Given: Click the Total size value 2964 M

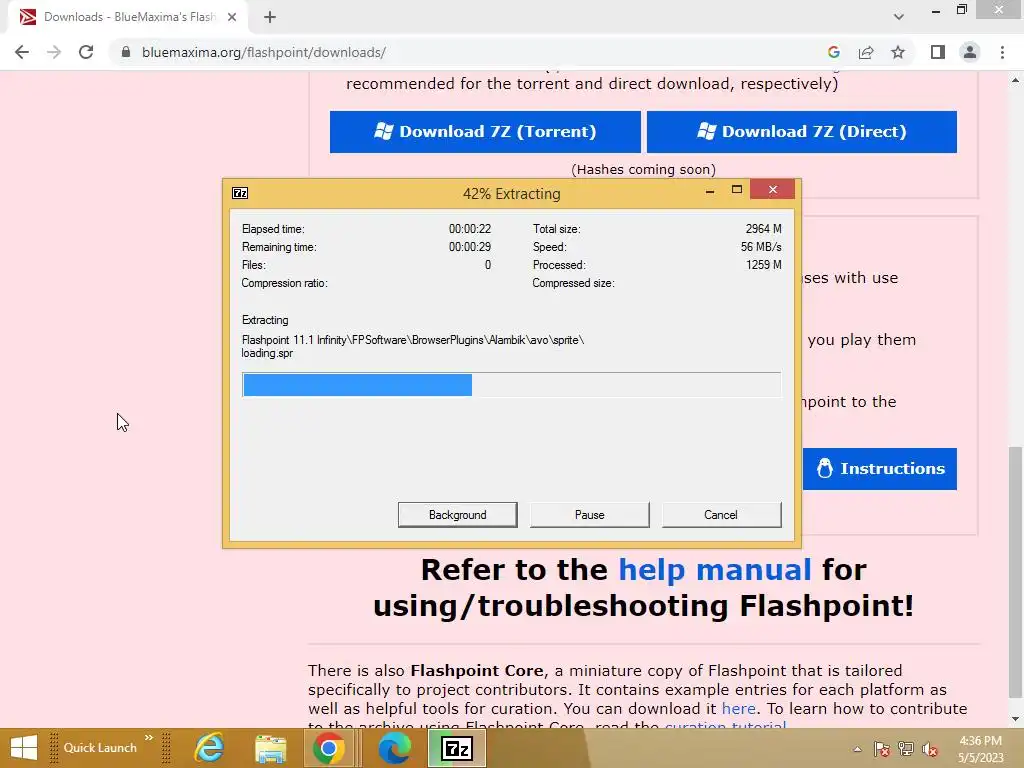Looking at the screenshot, I should click(763, 229).
